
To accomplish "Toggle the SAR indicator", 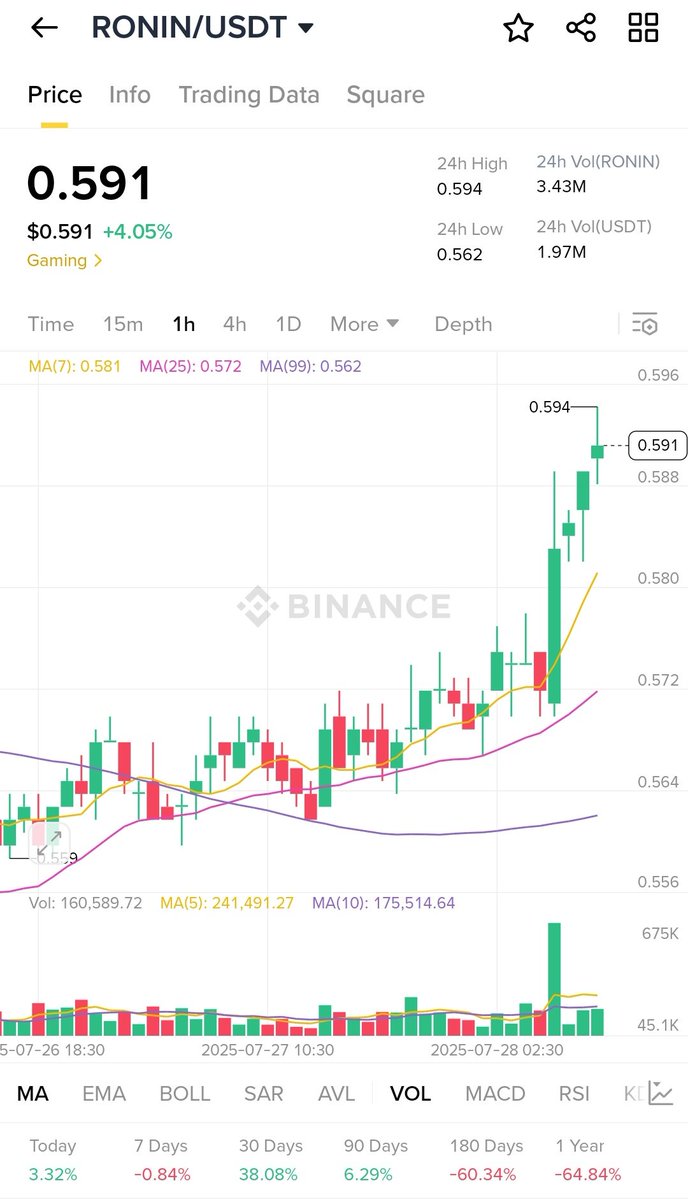I will click(x=264, y=1093).
